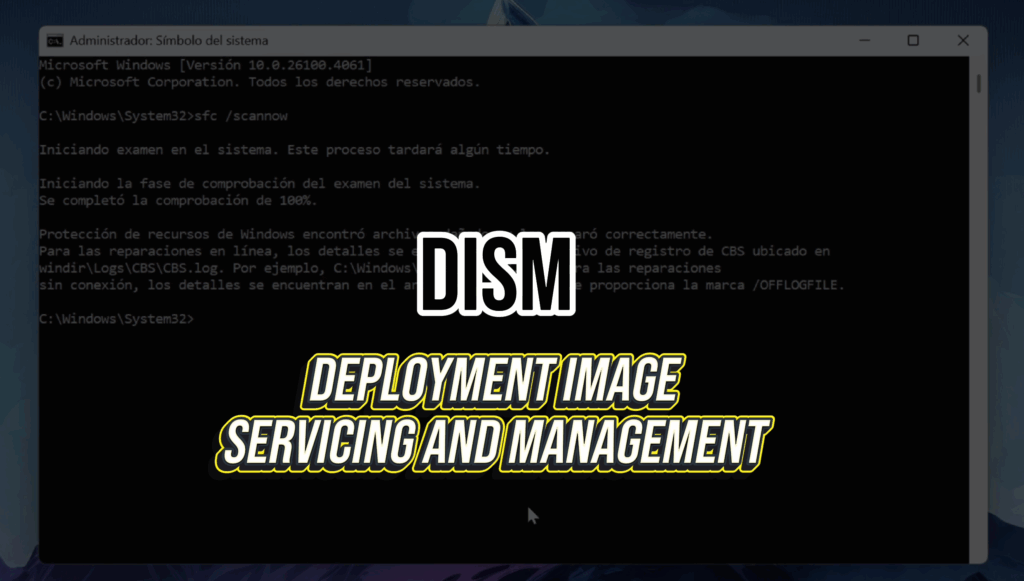Image resolution: width=1024 pixels, height=581 pixels.
Task: Click the 'sfc /scannow' command line
Action: [163, 116]
